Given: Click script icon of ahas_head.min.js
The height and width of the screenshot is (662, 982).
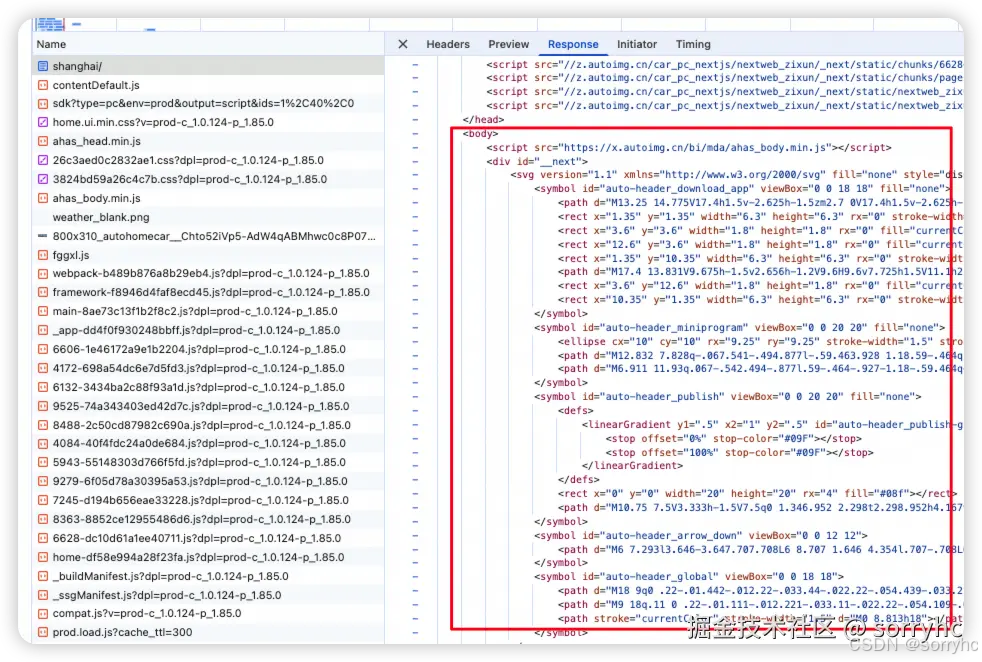Looking at the screenshot, I should (x=43, y=142).
